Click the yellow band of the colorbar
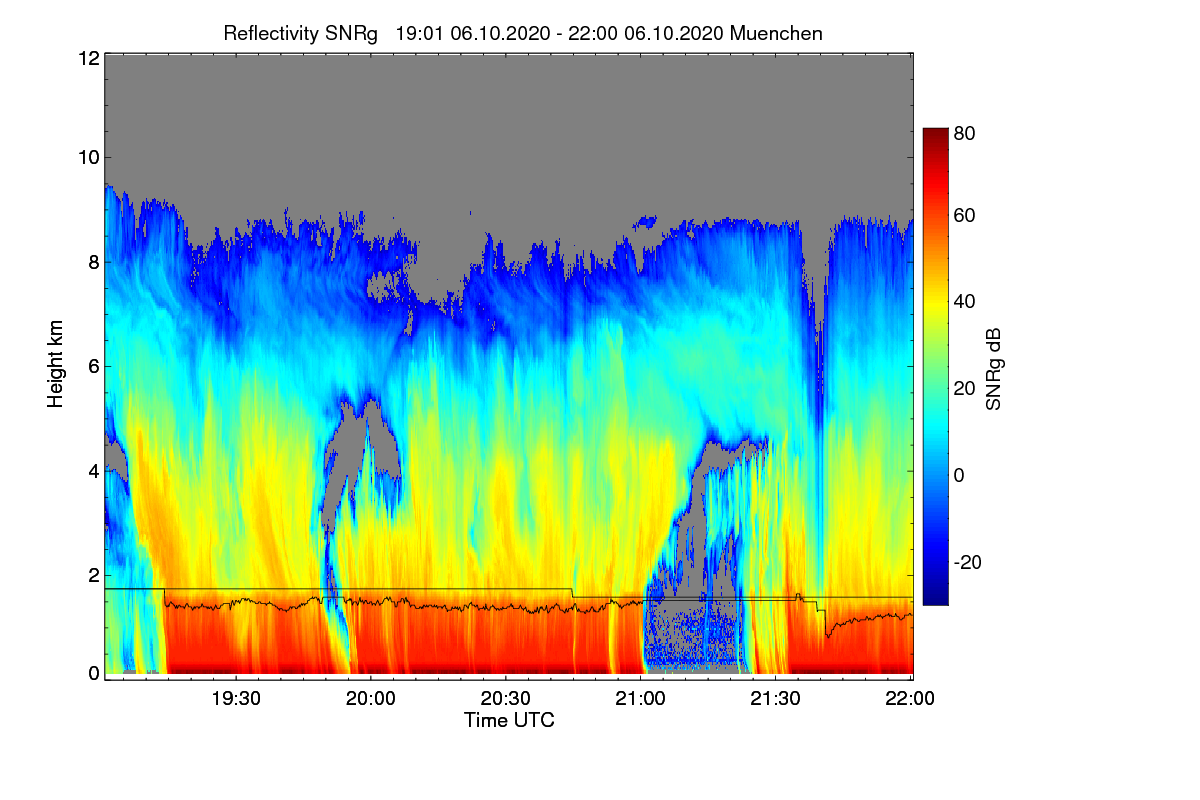Image resolution: width=1200 pixels, height=800 pixels. coord(935,308)
